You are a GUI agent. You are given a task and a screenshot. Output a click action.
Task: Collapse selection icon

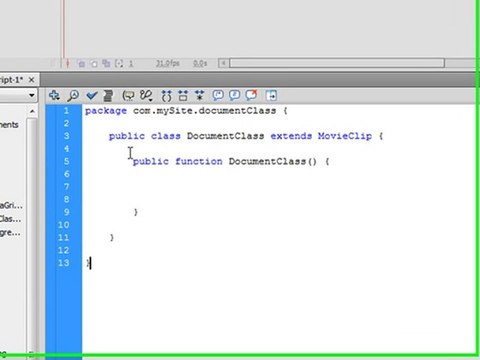(183, 96)
